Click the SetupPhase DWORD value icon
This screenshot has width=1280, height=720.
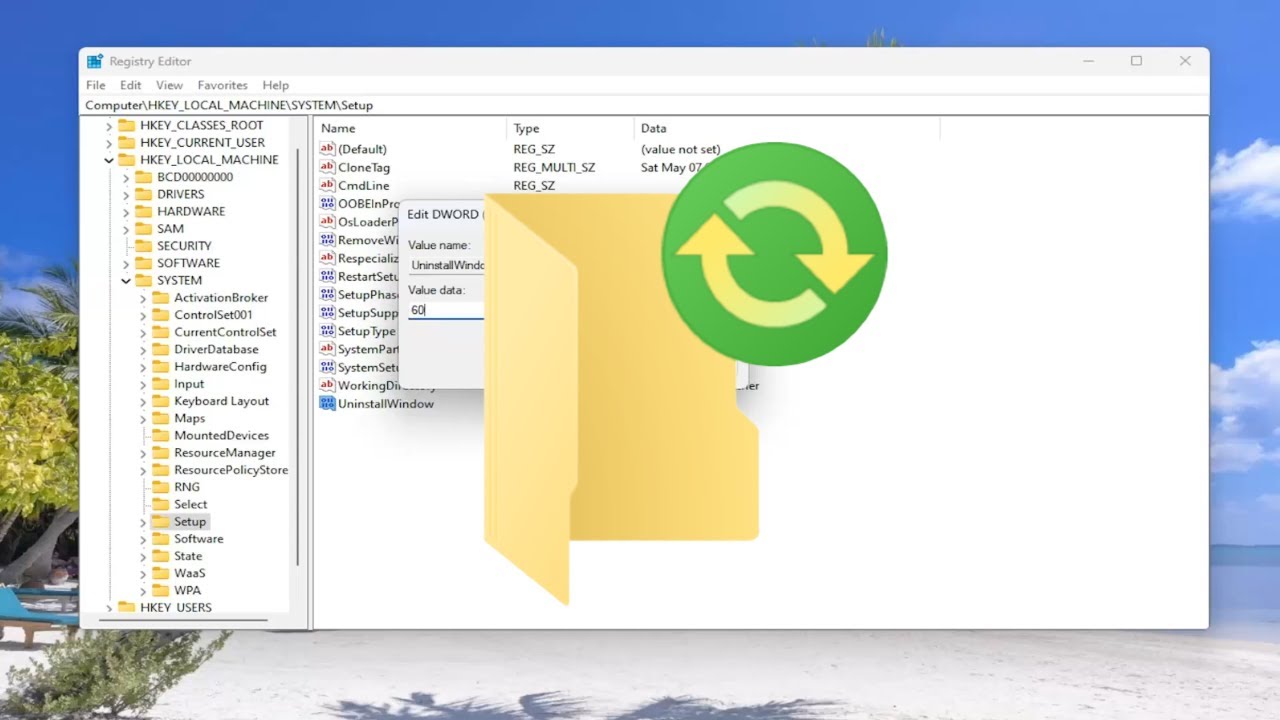(327, 294)
